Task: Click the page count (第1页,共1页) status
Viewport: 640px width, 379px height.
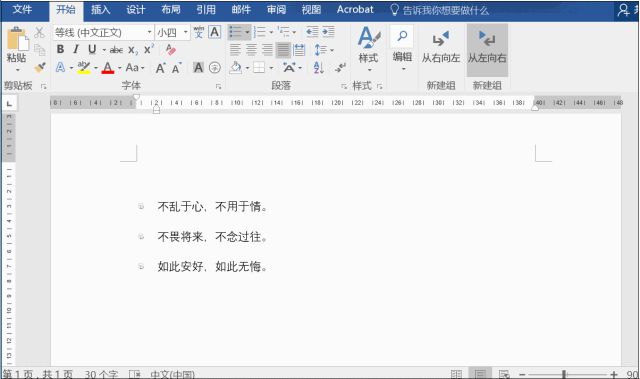Action: point(38,374)
